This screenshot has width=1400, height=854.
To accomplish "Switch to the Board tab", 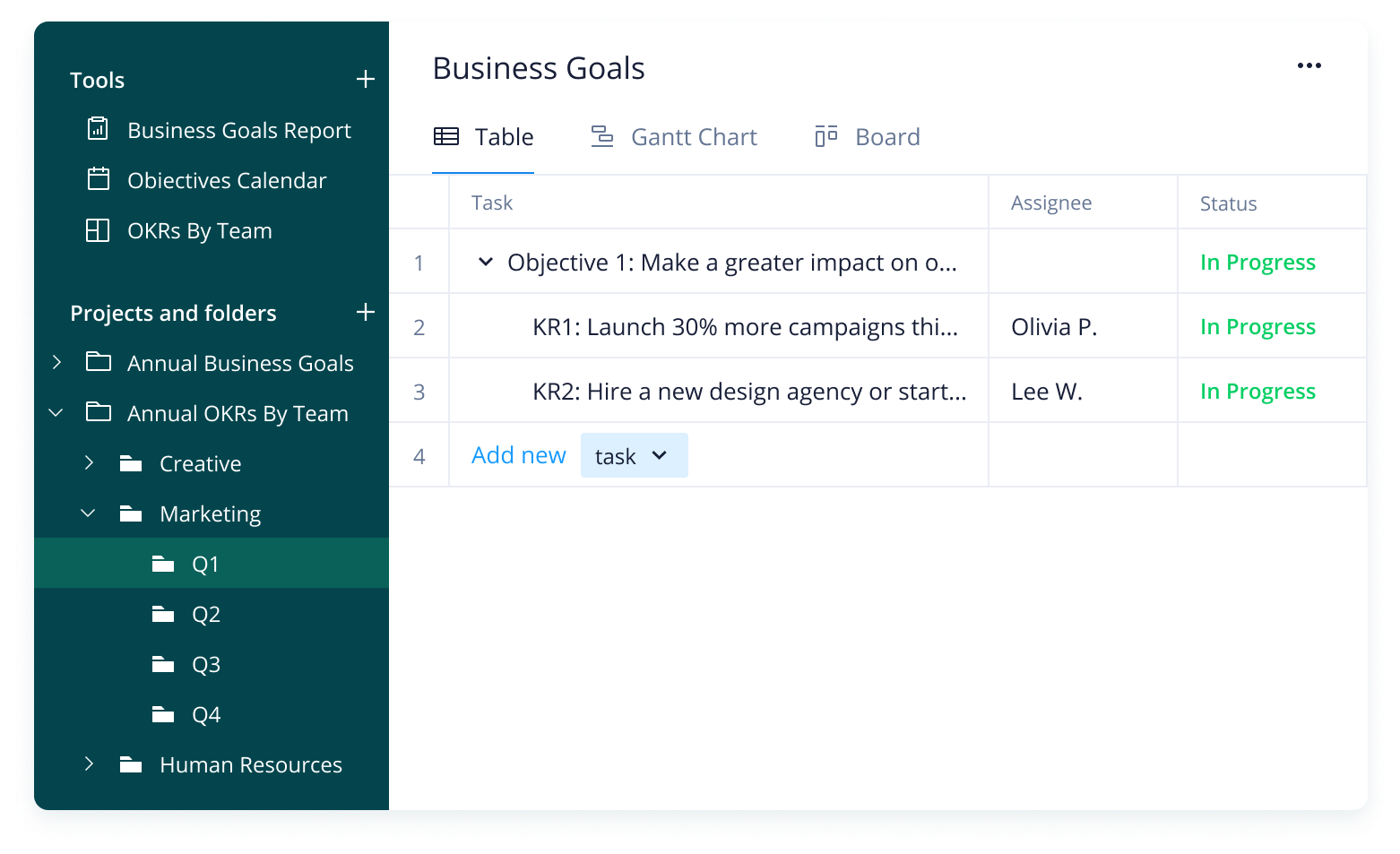I will coord(868,136).
